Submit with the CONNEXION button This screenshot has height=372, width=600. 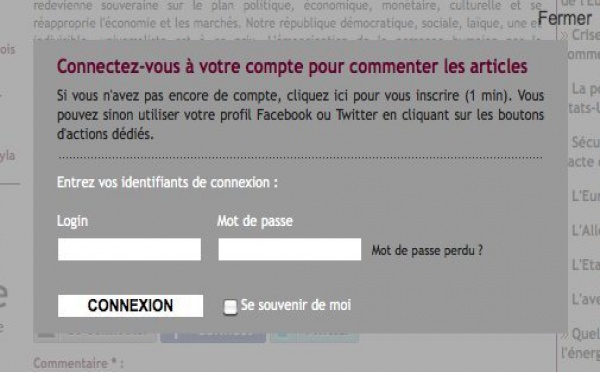[130, 305]
